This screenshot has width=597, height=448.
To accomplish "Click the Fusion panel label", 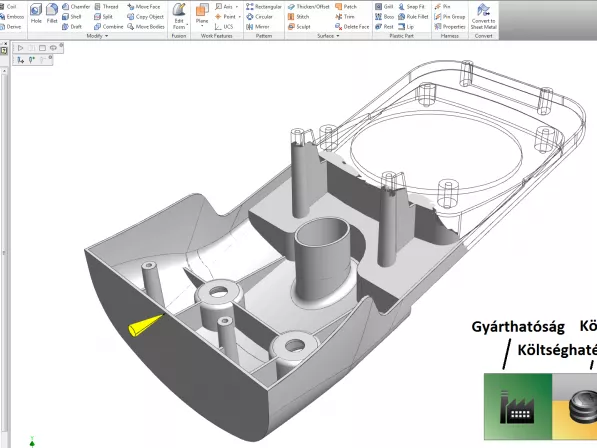I will (179, 36).
